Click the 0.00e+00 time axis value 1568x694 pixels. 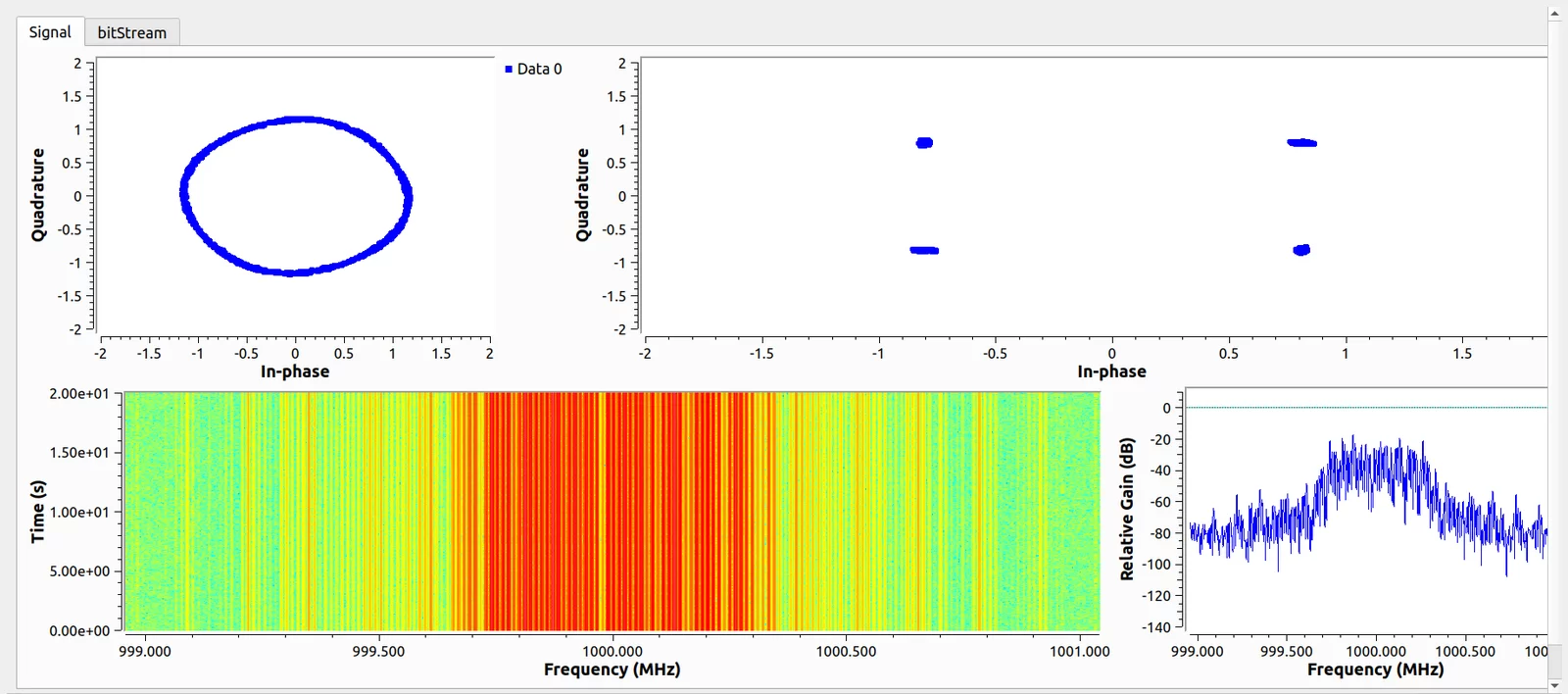click(x=79, y=630)
